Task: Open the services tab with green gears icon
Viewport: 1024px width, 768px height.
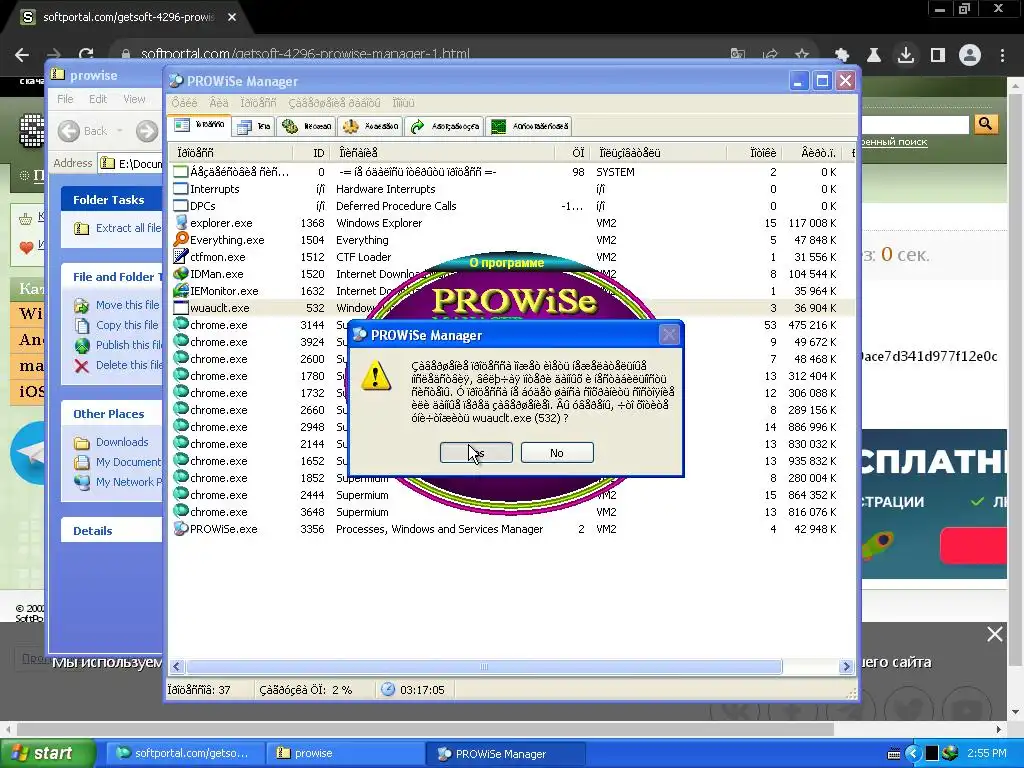Action: pyautogui.click(x=307, y=126)
